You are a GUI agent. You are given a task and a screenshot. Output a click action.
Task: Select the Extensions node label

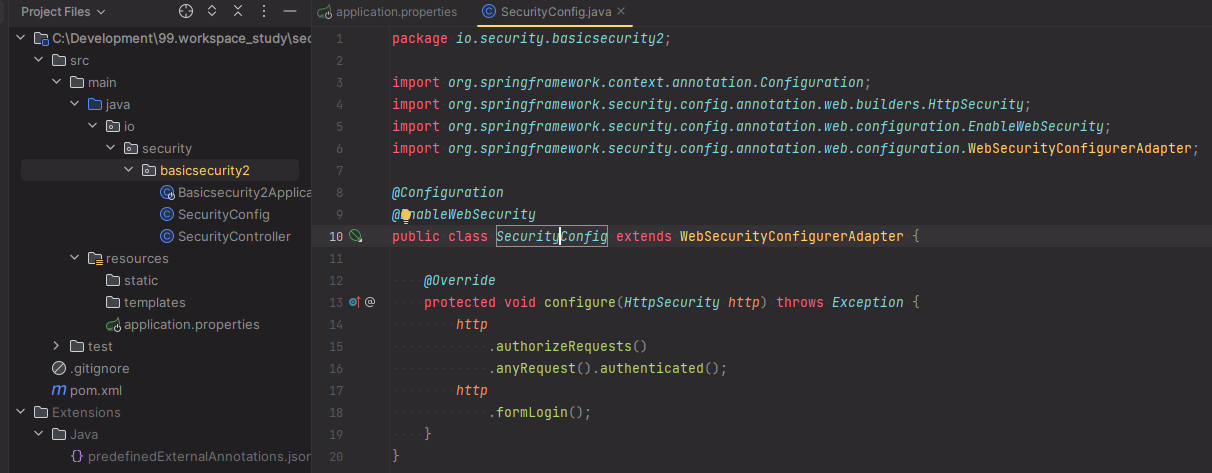86,412
